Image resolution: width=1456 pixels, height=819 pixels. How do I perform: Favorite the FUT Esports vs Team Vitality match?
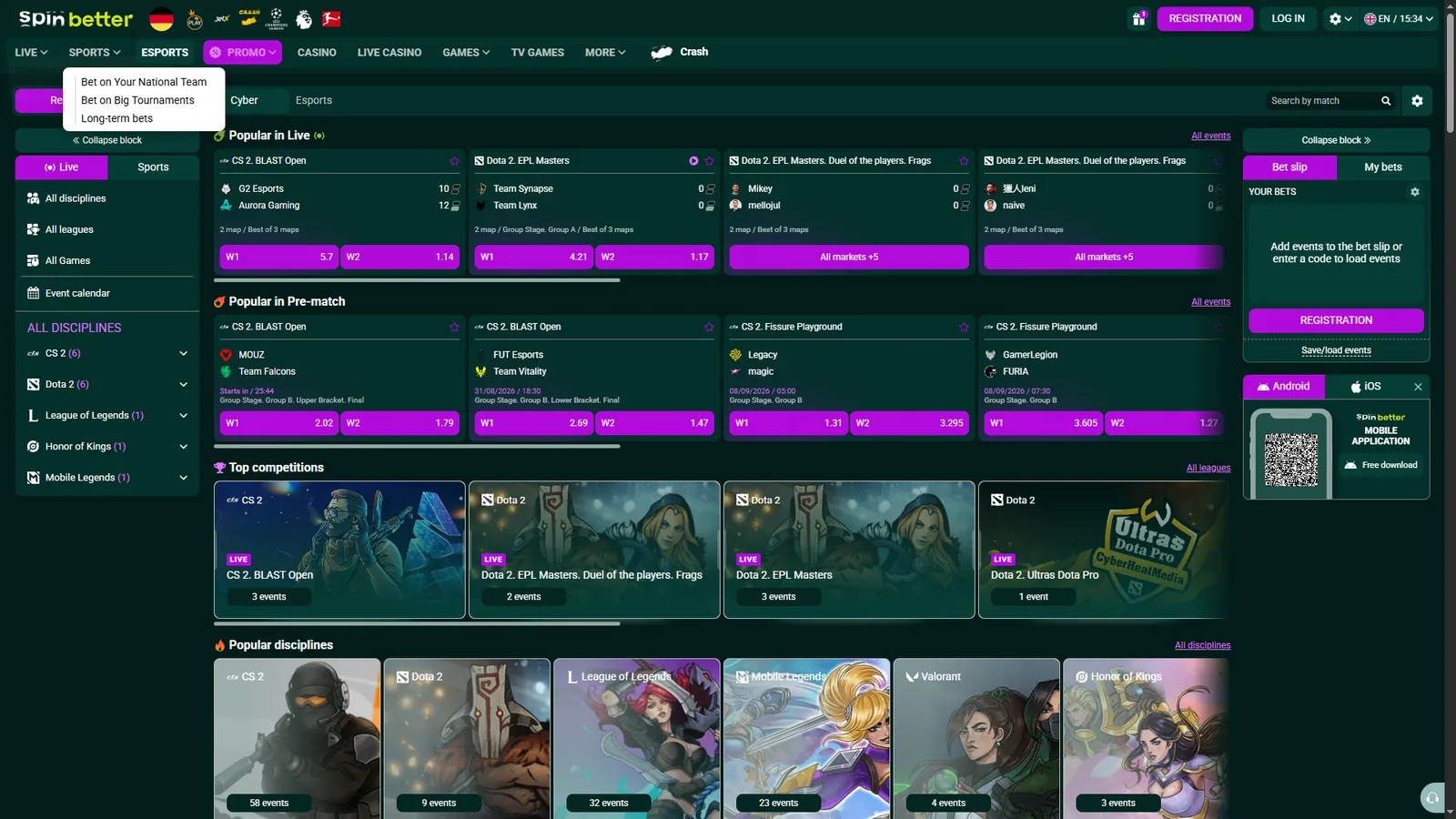click(709, 327)
